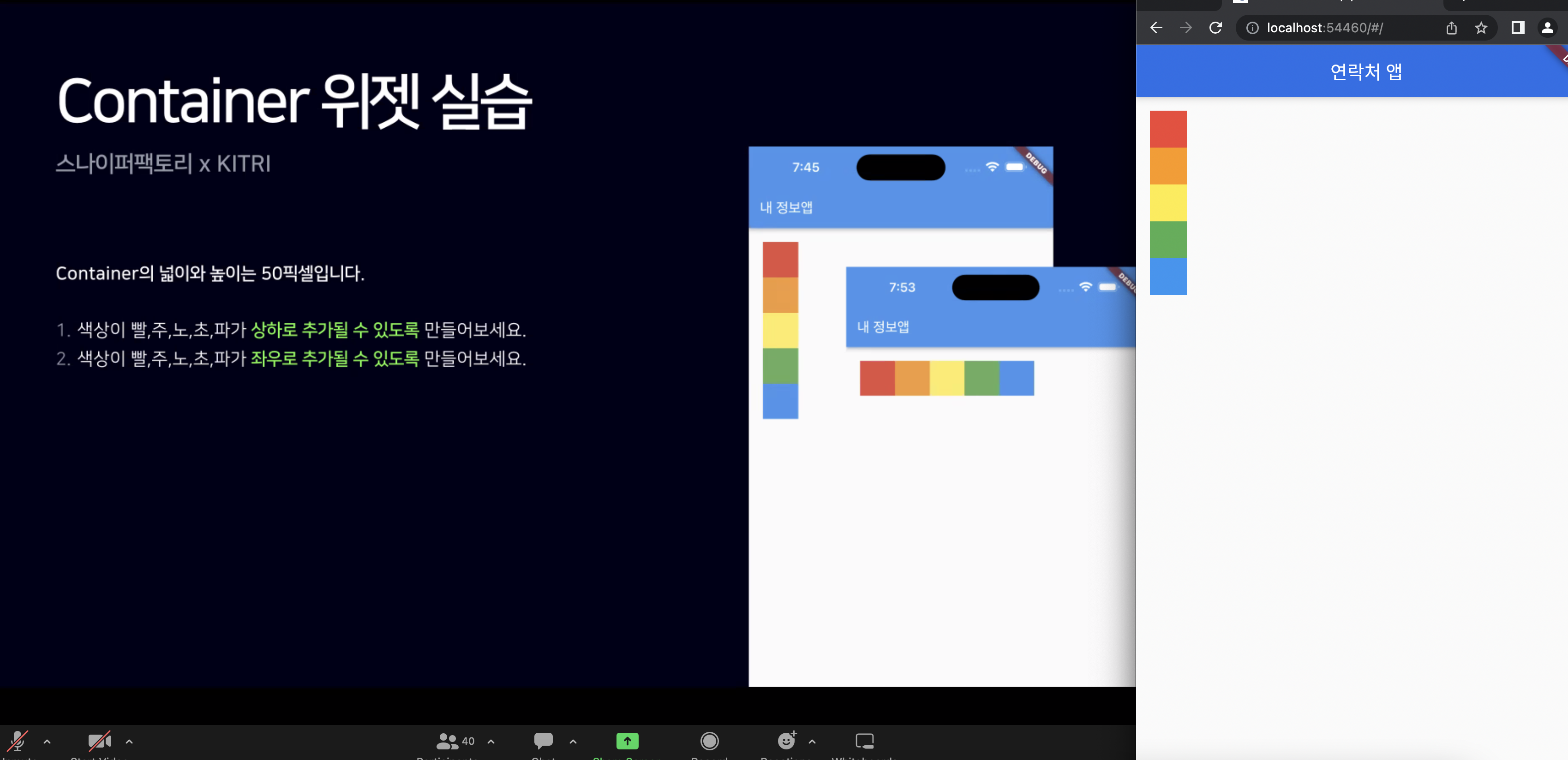Unmute the microphone in Zoom
1568x760 pixels.
[18, 741]
